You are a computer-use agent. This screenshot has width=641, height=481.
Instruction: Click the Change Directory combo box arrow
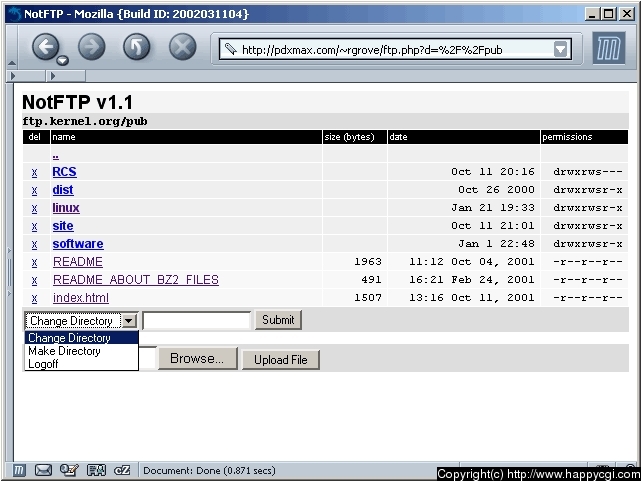coord(129,320)
